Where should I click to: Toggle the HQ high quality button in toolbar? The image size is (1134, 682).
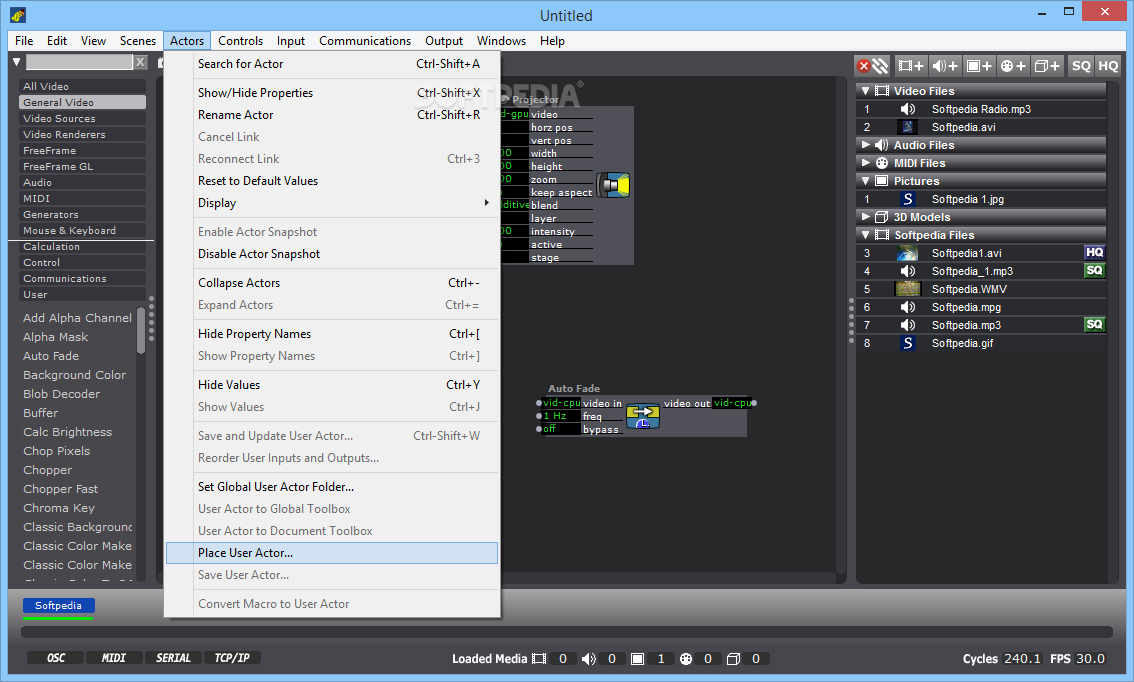[x=1108, y=66]
